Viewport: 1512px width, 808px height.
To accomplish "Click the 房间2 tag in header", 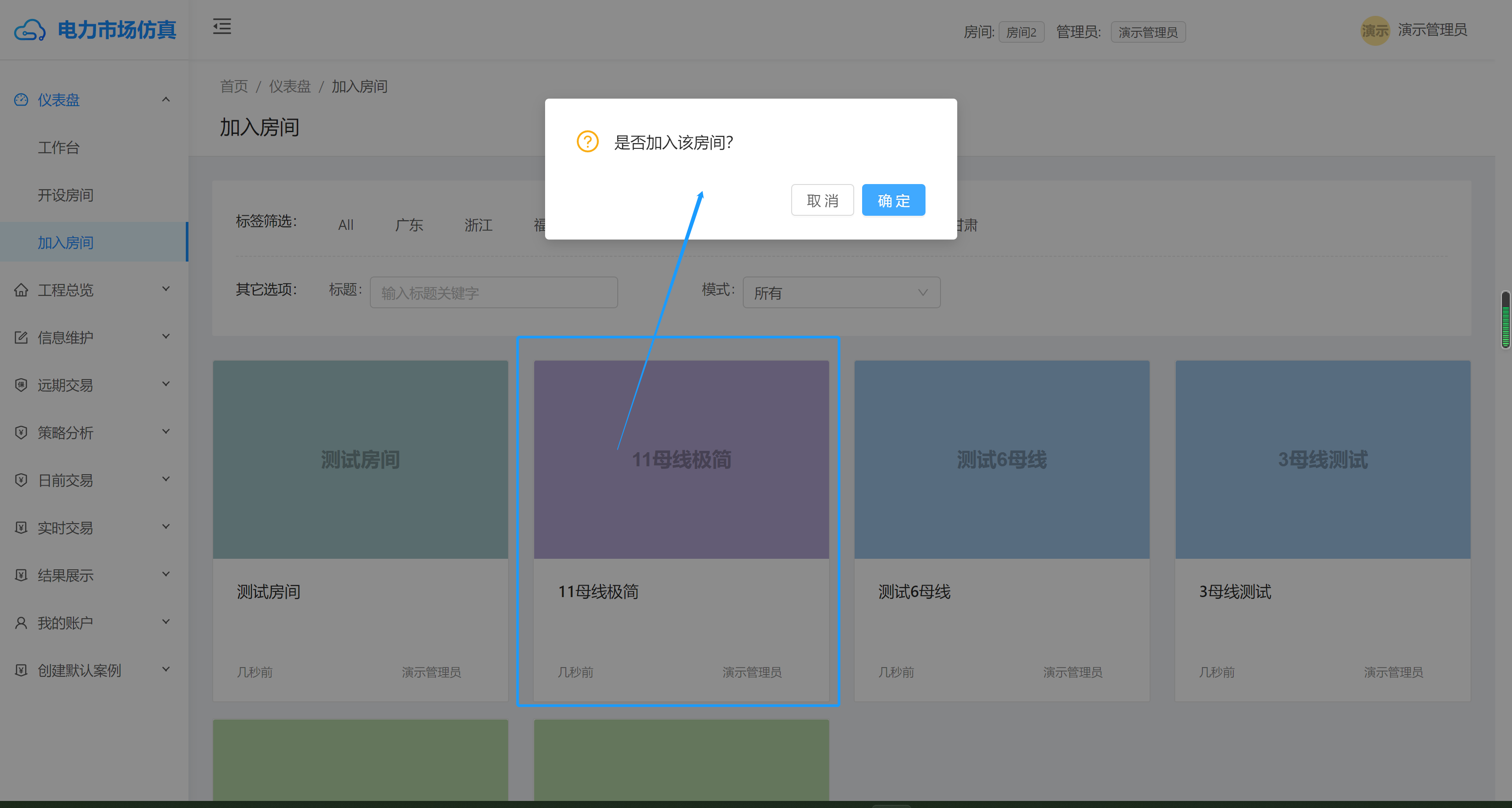I will tap(1022, 32).
